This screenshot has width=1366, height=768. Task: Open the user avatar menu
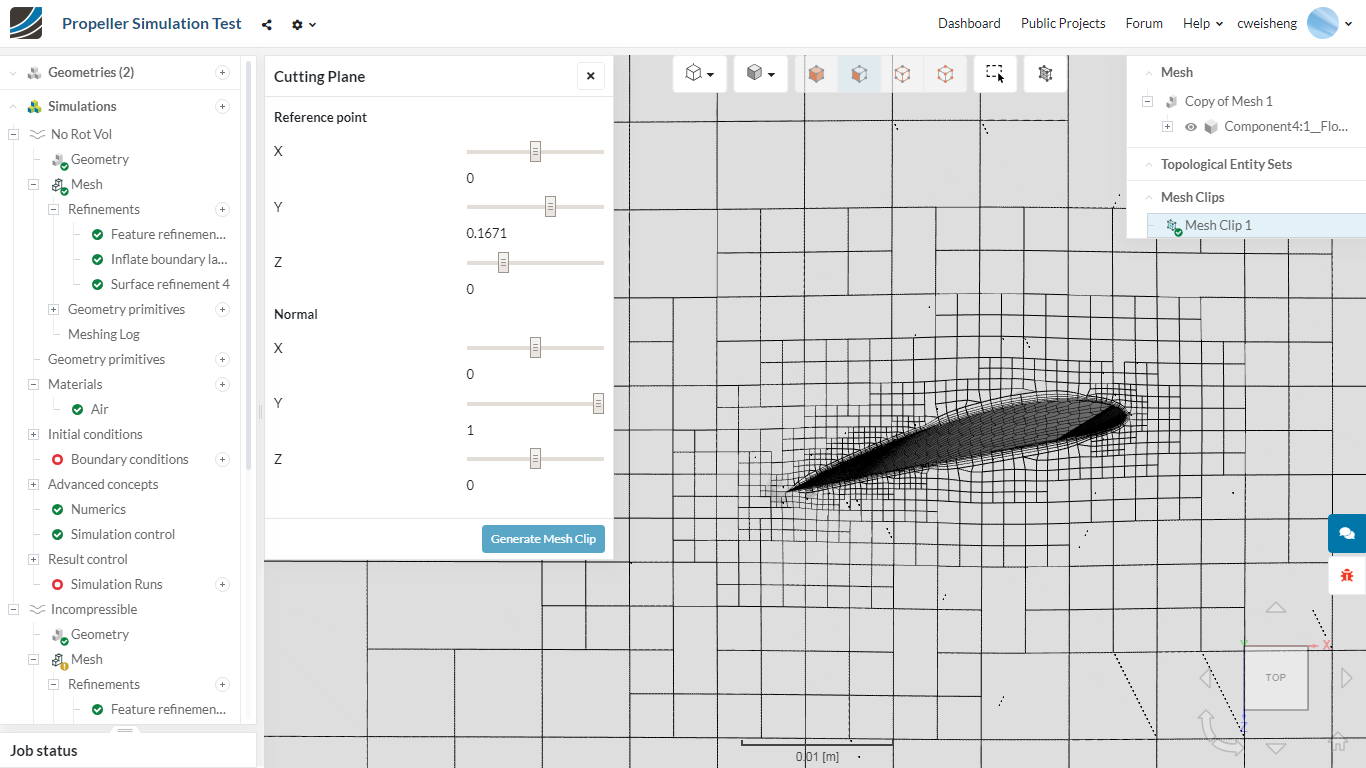(1329, 23)
